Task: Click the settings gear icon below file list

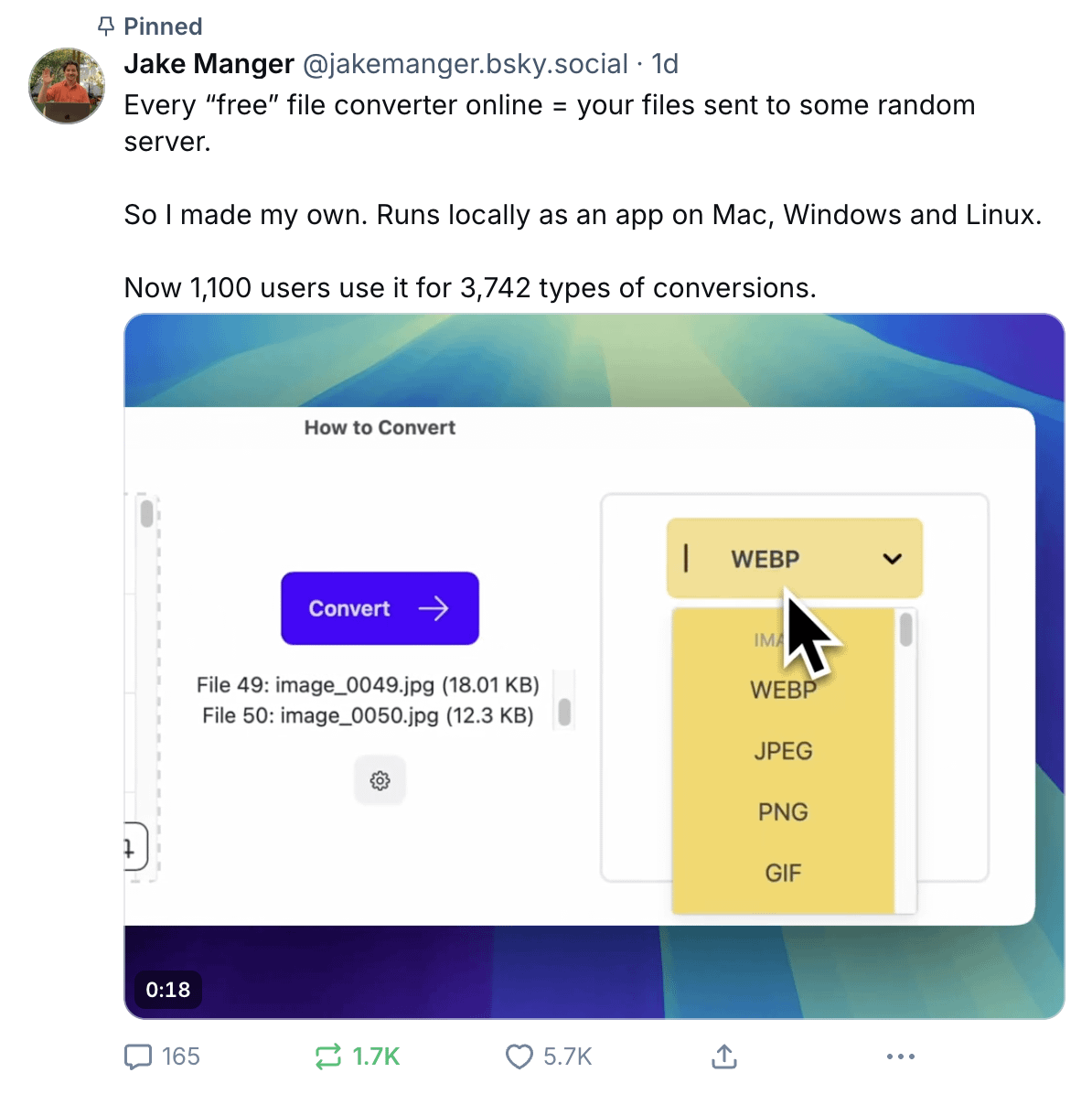Action: [380, 780]
